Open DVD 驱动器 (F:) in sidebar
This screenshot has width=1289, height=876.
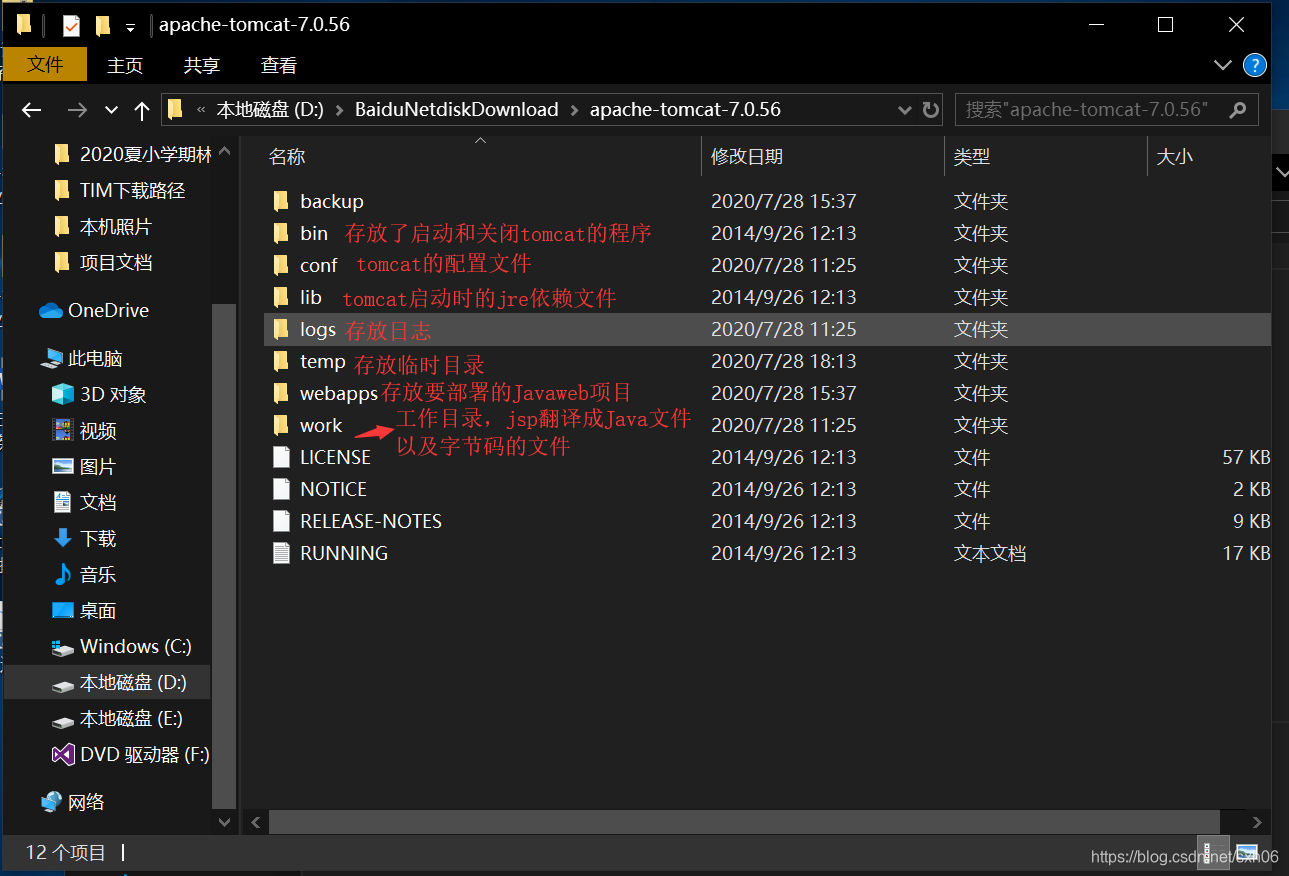pos(131,754)
